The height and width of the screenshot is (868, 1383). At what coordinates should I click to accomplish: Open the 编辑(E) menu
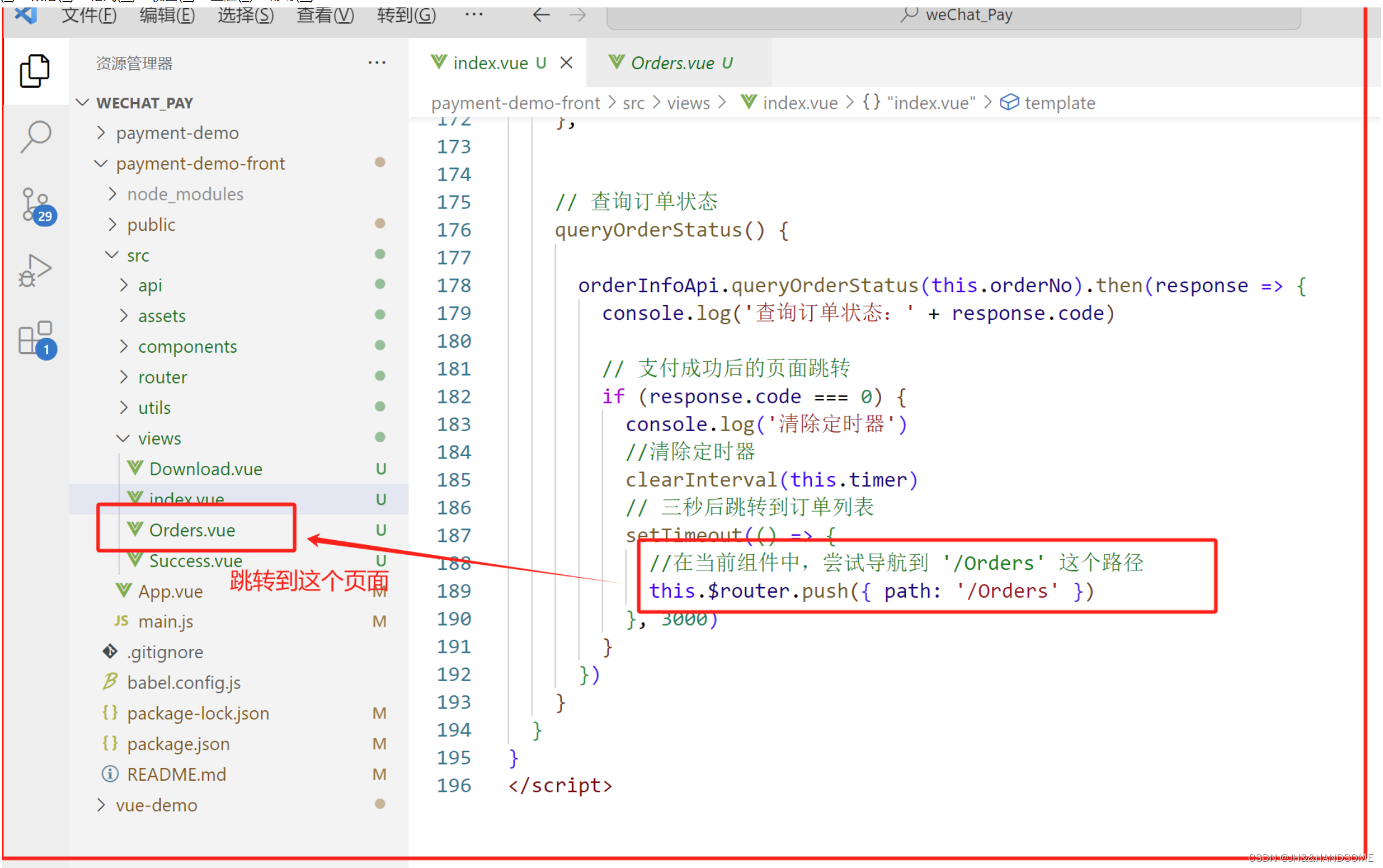167,14
